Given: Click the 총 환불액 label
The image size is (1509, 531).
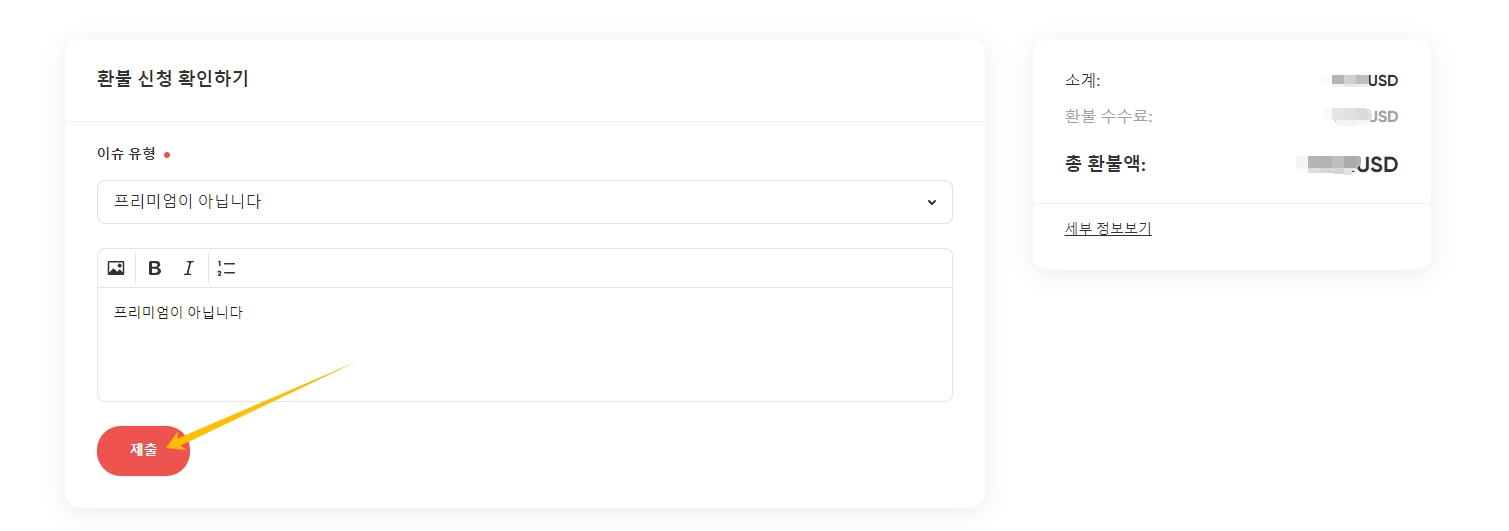Looking at the screenshot, I should (x=1106, y=164).
